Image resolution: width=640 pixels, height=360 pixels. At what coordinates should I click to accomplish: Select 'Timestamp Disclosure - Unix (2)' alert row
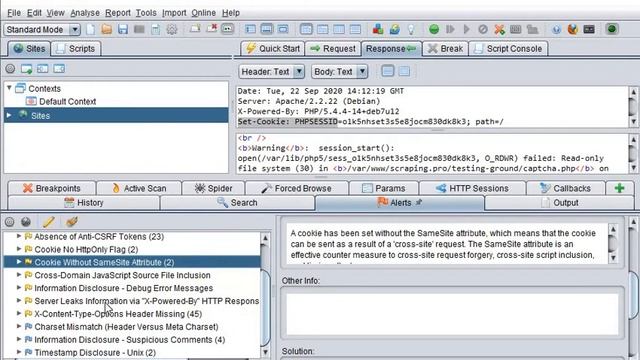[x=95, y=352]
